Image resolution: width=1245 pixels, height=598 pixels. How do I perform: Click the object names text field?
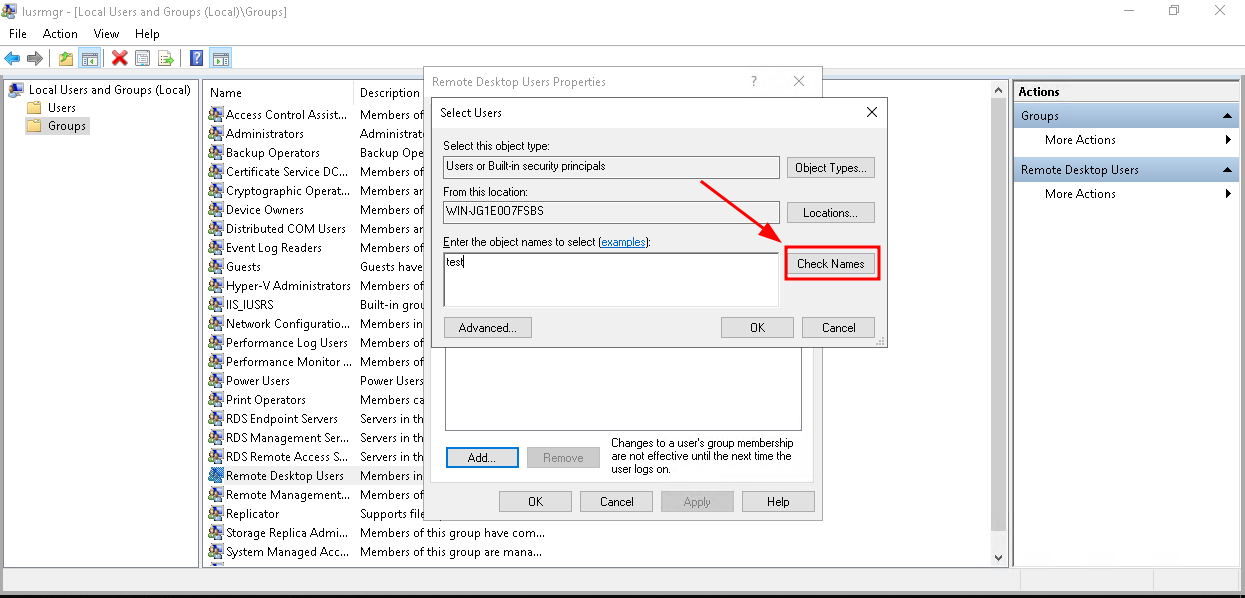[x=610, y=279]
